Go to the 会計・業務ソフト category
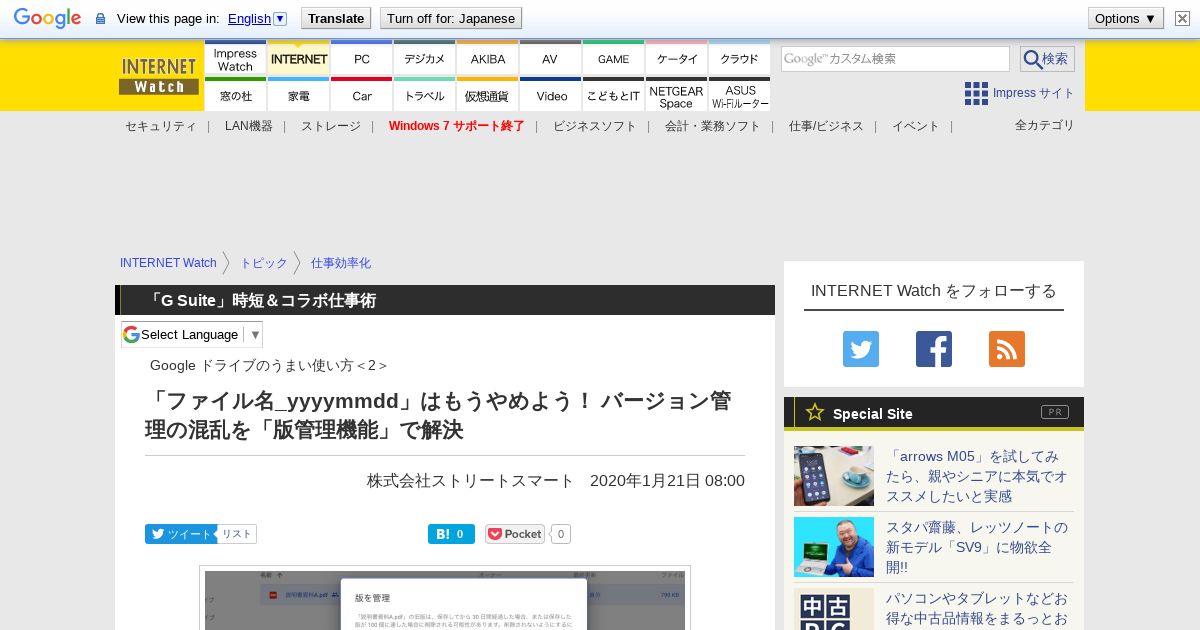Image resolution: width=1200 pixels, height=630 pixels. [712, 126]
